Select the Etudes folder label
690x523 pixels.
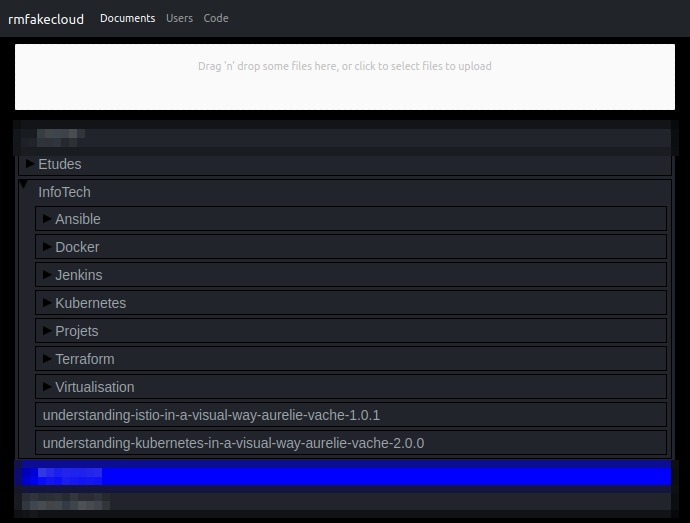point(60,164)
